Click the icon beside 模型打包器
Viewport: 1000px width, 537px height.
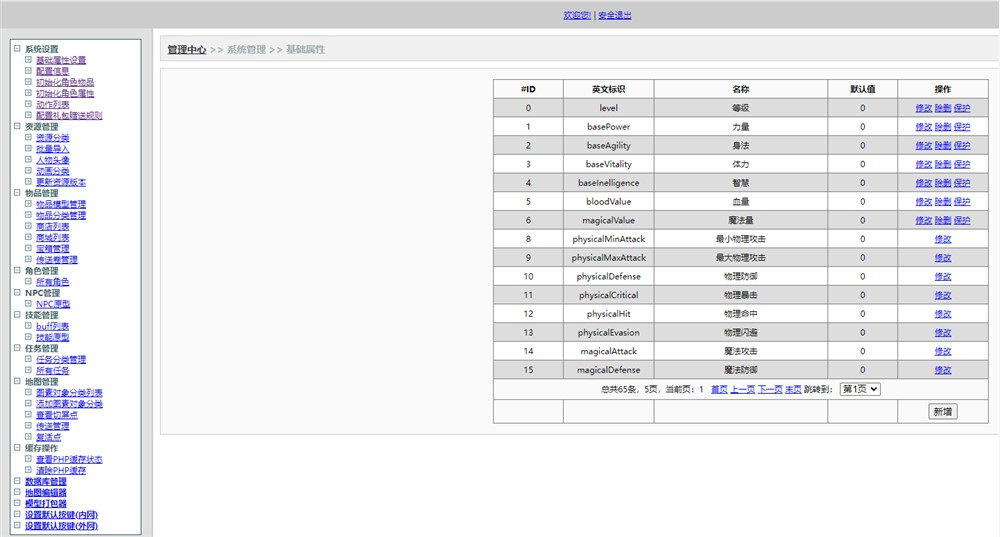(x=17, y=504)
